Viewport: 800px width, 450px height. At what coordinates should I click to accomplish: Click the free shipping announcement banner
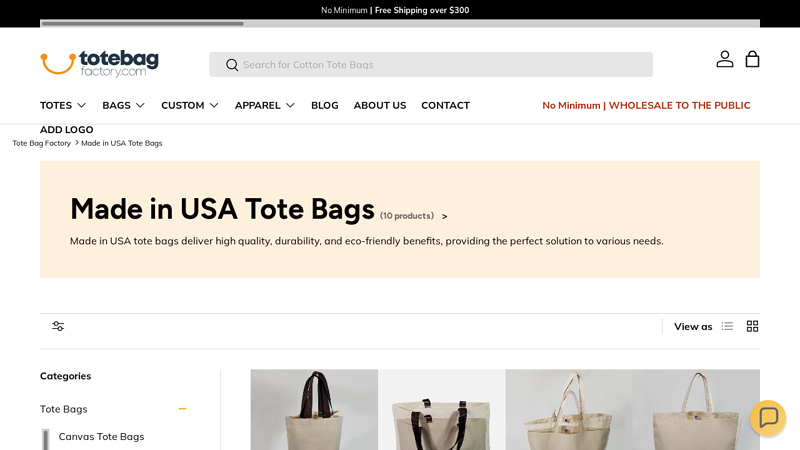pos(395,10)
